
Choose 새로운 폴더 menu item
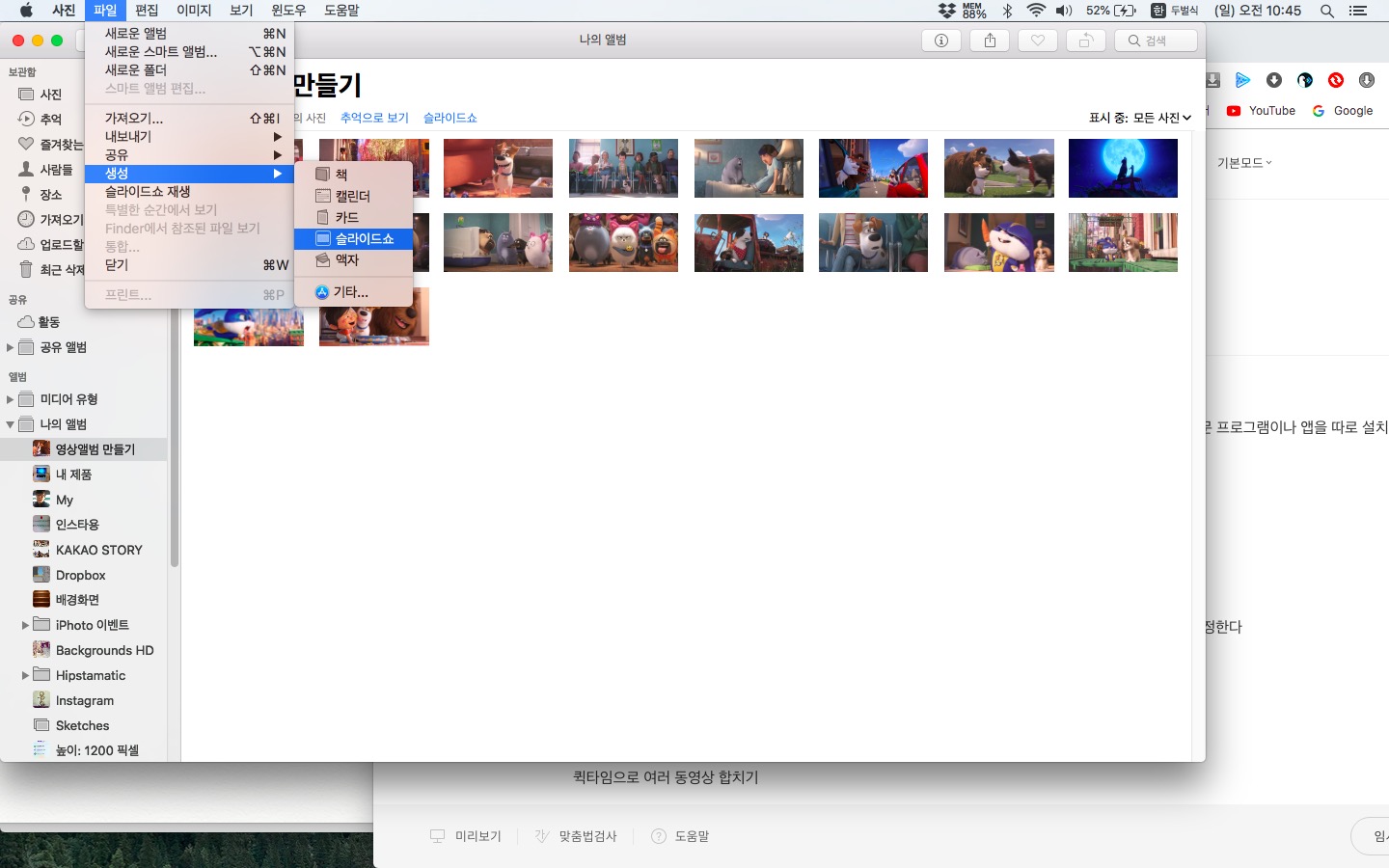coord(189,69)
